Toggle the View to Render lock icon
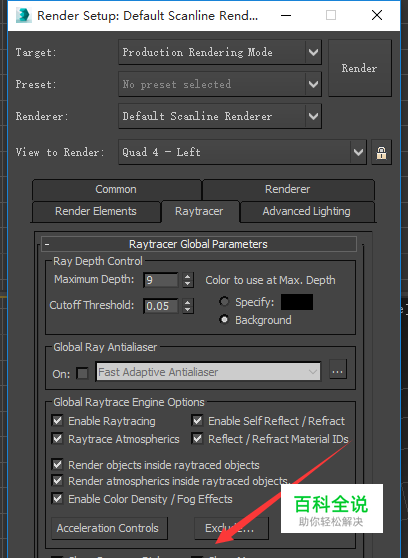408x558 pixels. 381,152
